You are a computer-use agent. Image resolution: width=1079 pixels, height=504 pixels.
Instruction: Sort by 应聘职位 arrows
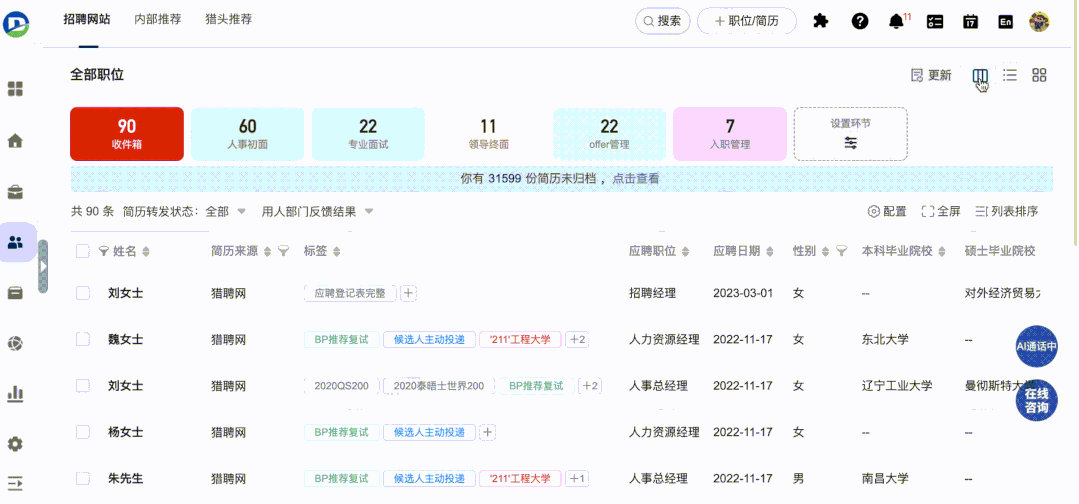pyautogui.click(x=685, y=252)
